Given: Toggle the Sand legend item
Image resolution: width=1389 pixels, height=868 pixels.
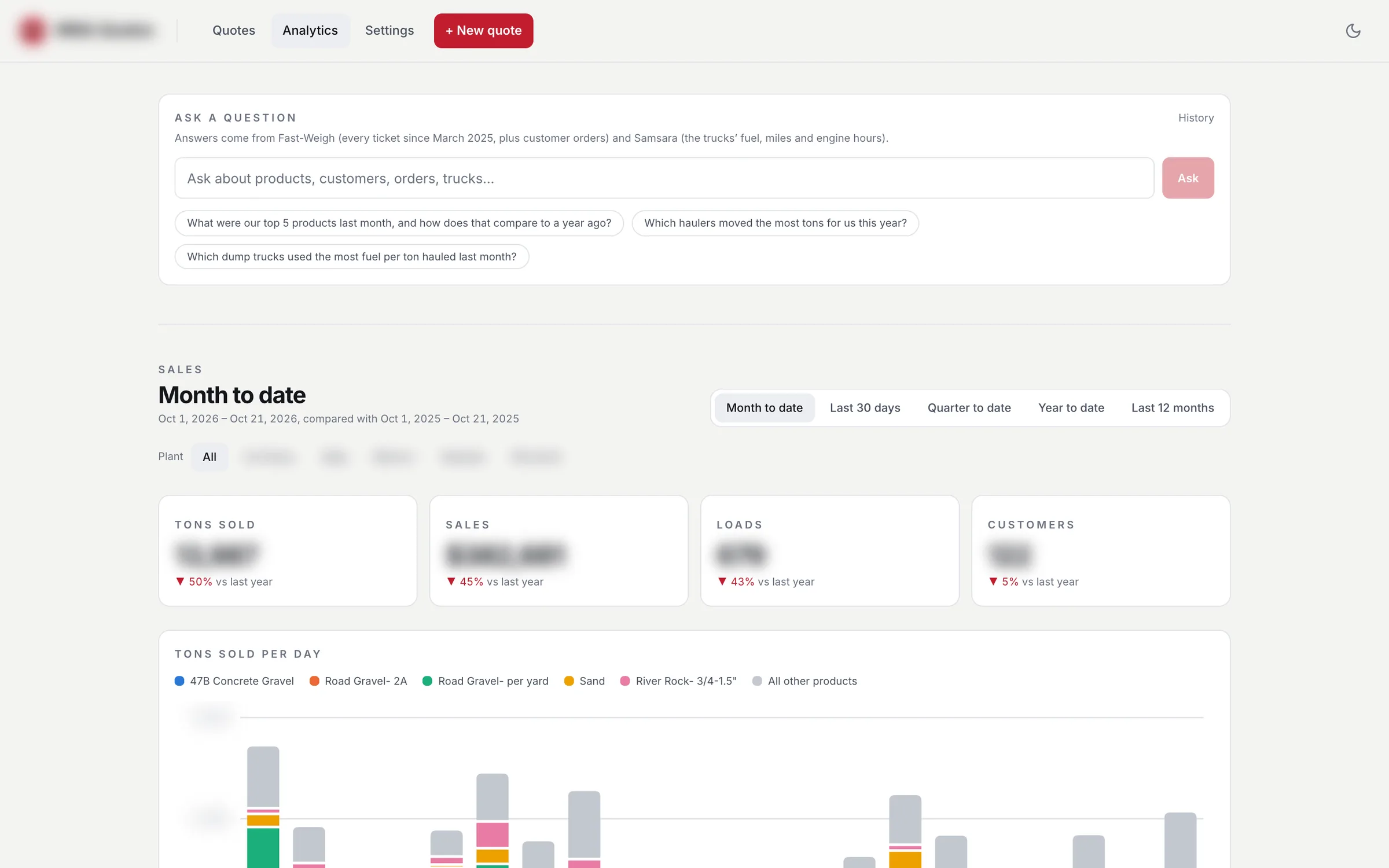Looking at the screenshot, I should 585,681.
